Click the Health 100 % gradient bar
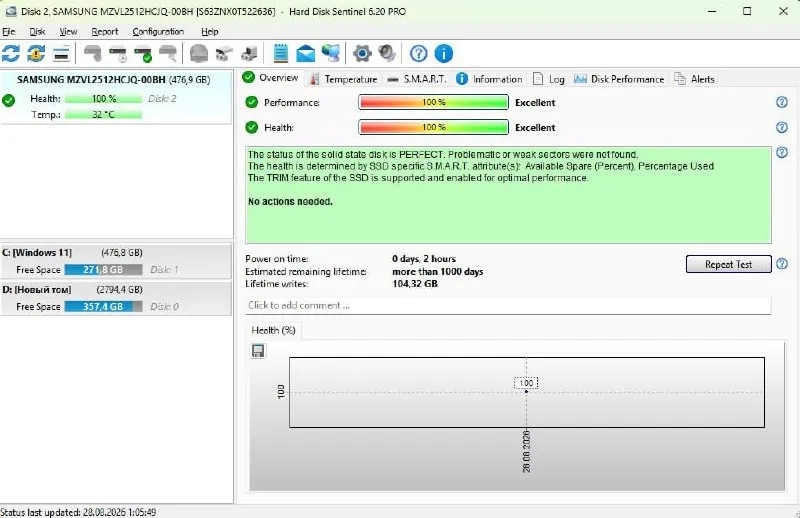Viewport: 800px width, 518px height. 434,127
